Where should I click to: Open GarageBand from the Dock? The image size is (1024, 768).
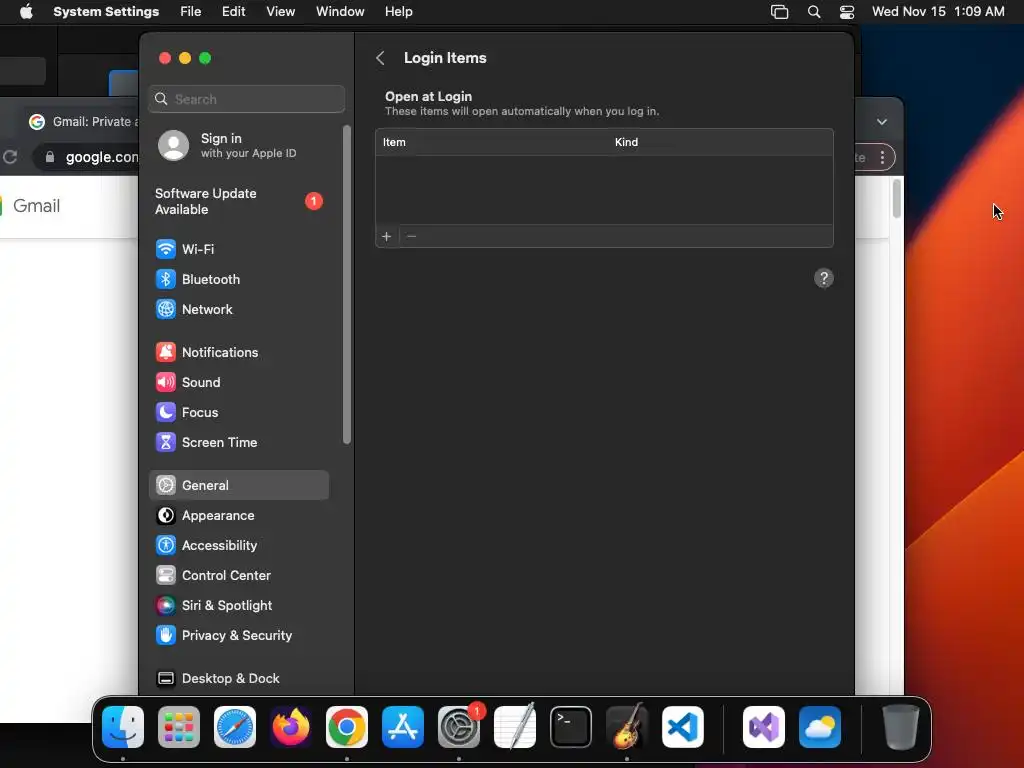point(627,727)
